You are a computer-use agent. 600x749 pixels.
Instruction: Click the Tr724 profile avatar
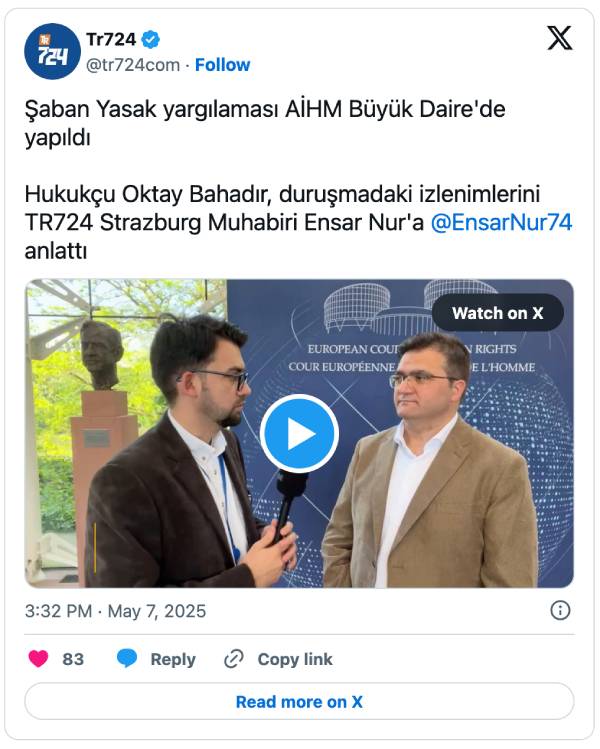point(53,51)
